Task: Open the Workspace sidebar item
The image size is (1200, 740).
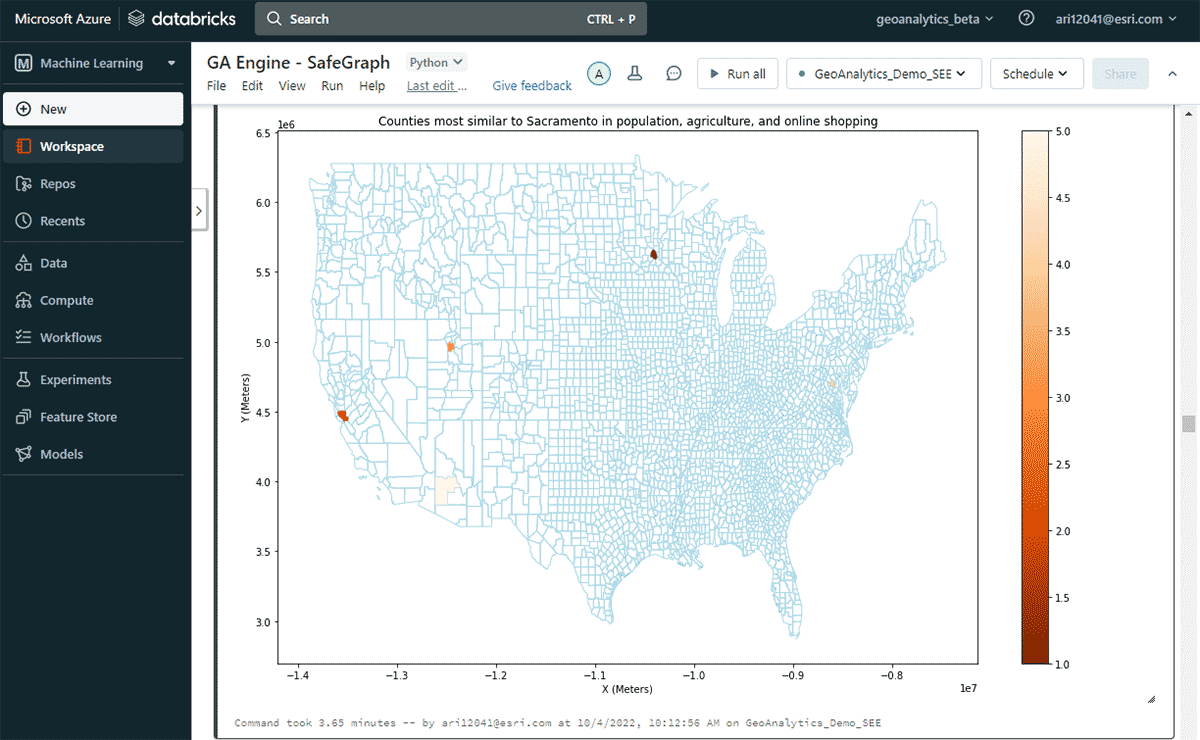Action: tap(72, 146)
